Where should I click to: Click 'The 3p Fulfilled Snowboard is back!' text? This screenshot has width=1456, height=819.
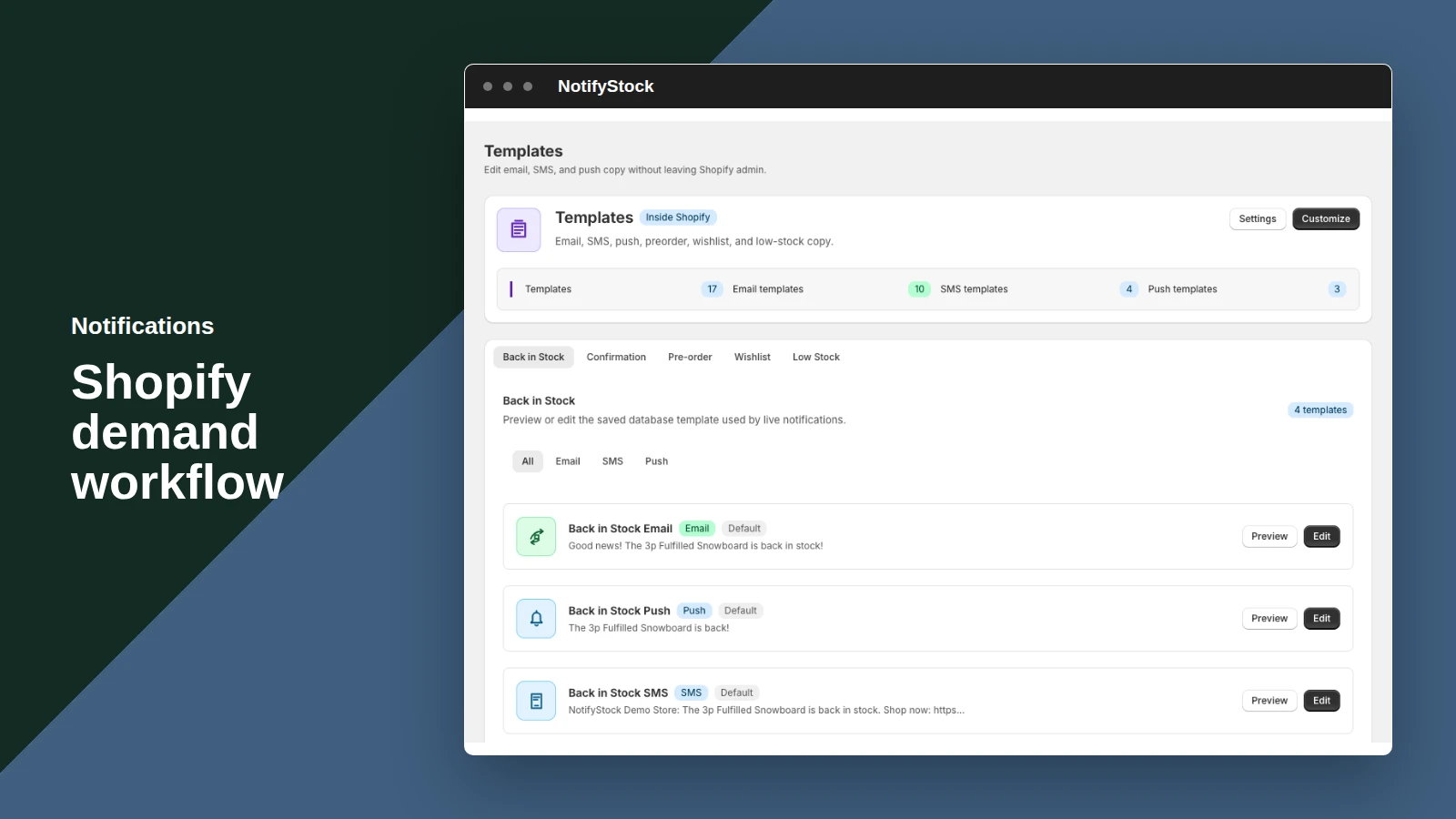(x=649, y=628)
